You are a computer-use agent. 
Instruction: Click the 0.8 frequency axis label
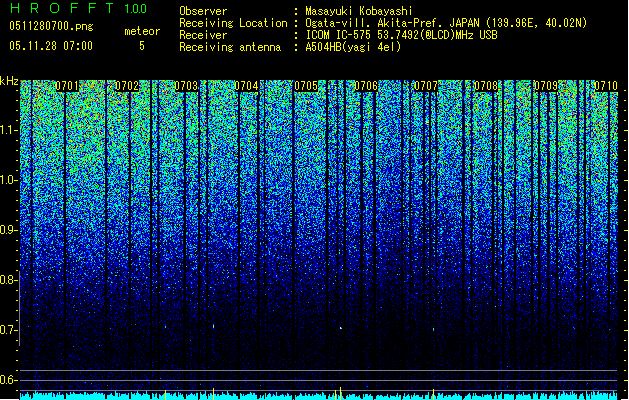[8, 280]
